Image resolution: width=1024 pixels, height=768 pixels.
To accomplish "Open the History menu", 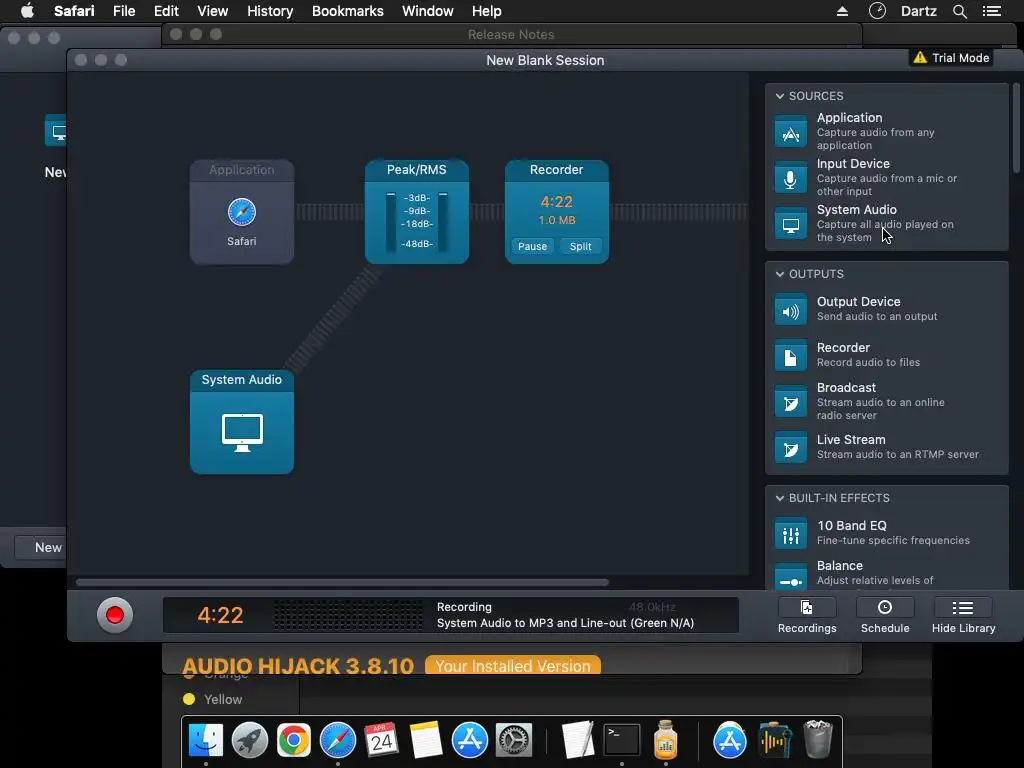I will (270, 11).
